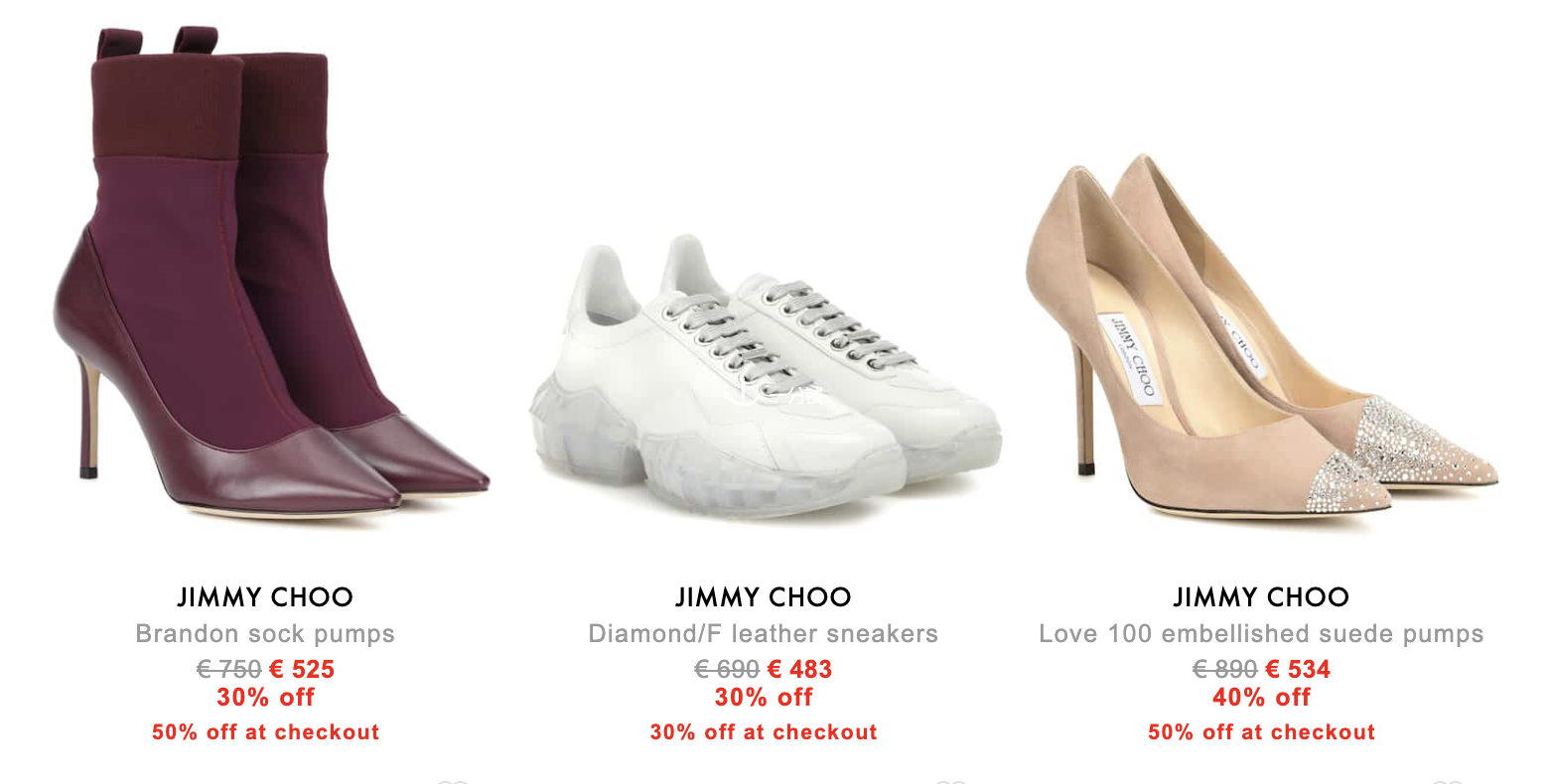The width and height of the screenshot is (1551, 784).
Task: Open the burgundy Brandon sock pumps image
Action: pyautogui.click(x=270, y=272)
